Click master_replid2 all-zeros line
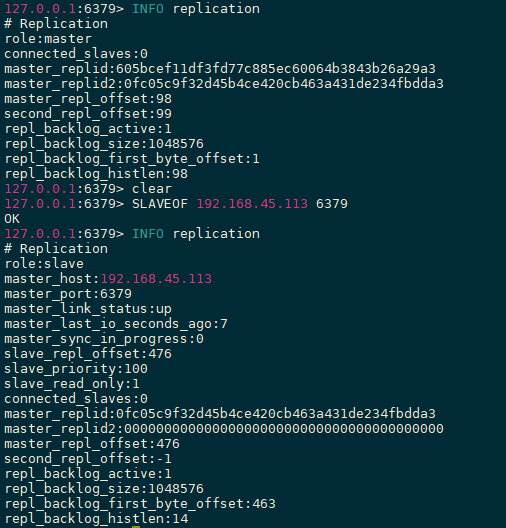This screenshot has height=528, width=506. click(x=224, y=429)
